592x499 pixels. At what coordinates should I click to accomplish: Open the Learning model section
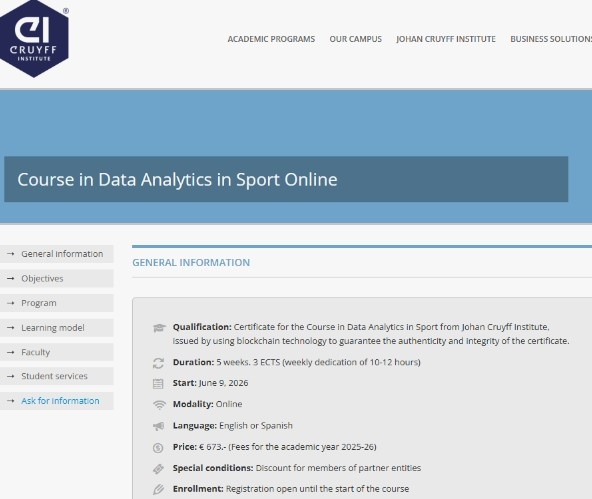[x=57, y=328]
